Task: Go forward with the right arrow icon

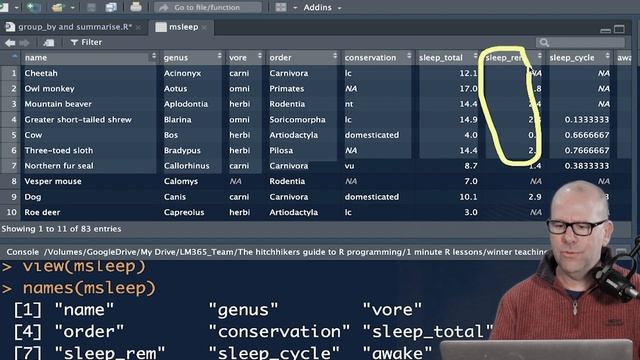Action: [x=24, y=42]
